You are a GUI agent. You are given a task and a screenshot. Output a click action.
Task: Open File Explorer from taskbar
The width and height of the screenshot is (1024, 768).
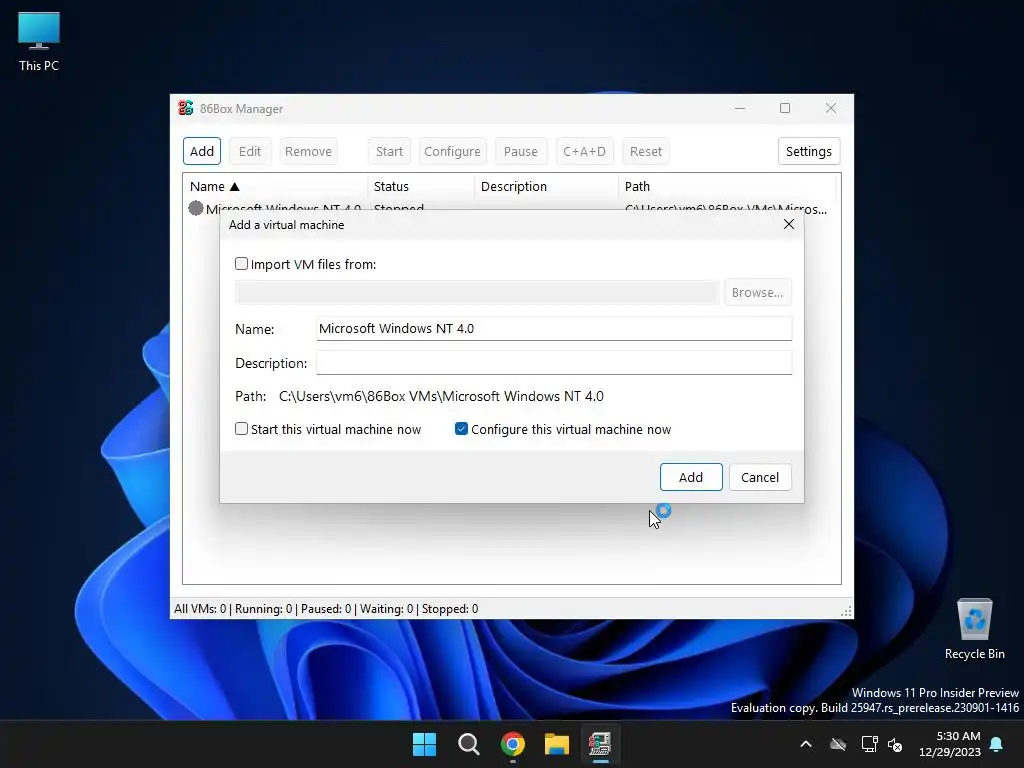click(x=557, y=744)
